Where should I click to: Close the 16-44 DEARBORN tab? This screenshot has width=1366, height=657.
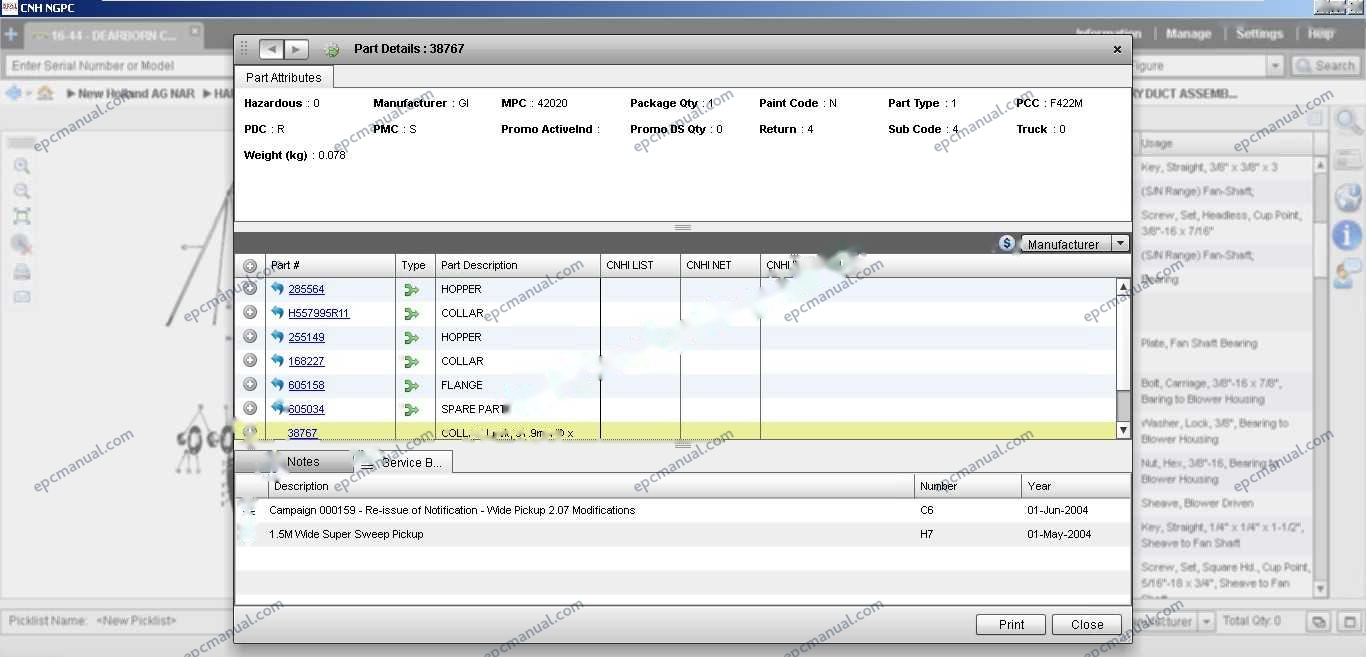(195, 31)
